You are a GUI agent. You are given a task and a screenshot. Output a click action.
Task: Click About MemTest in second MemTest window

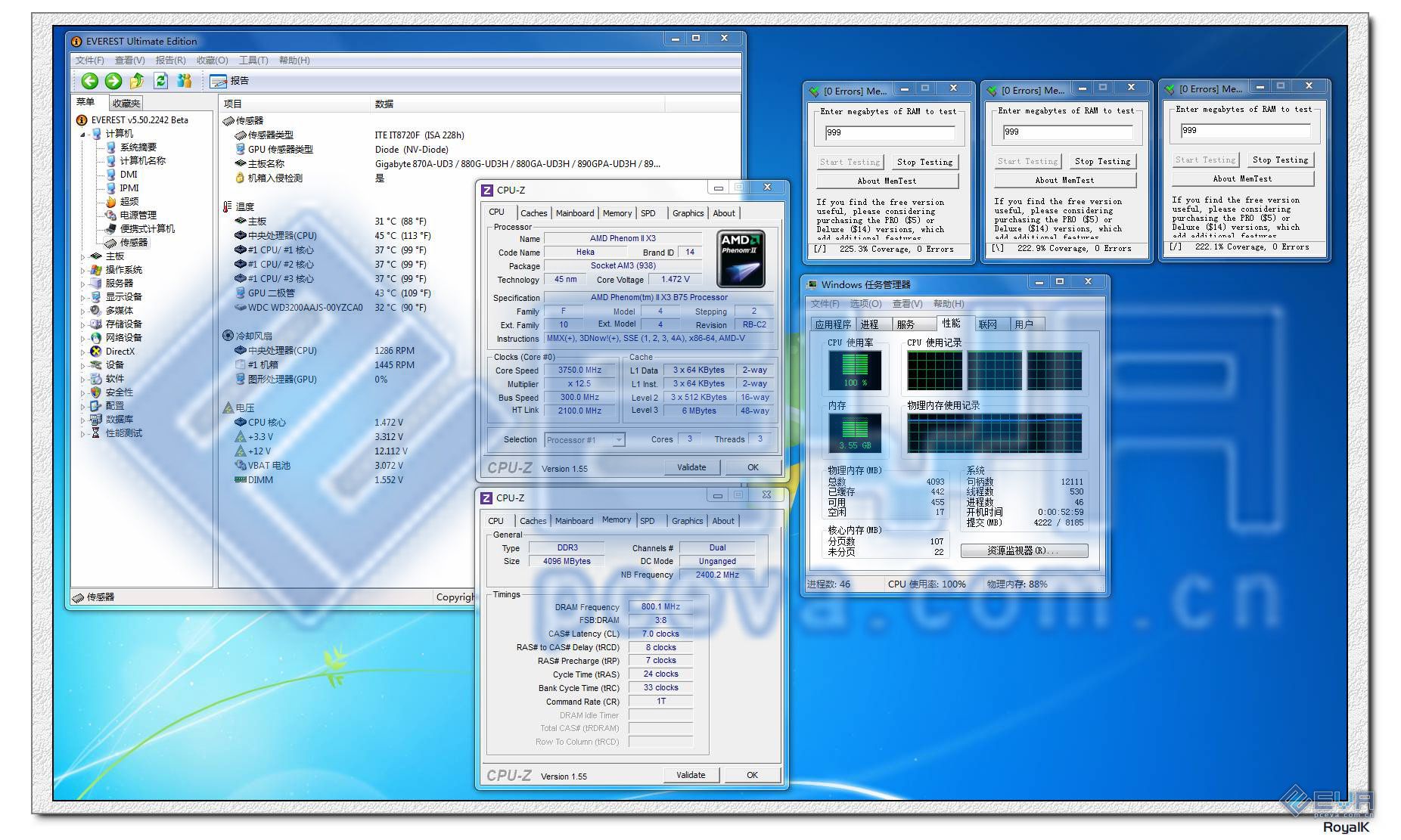[1064, 181]
